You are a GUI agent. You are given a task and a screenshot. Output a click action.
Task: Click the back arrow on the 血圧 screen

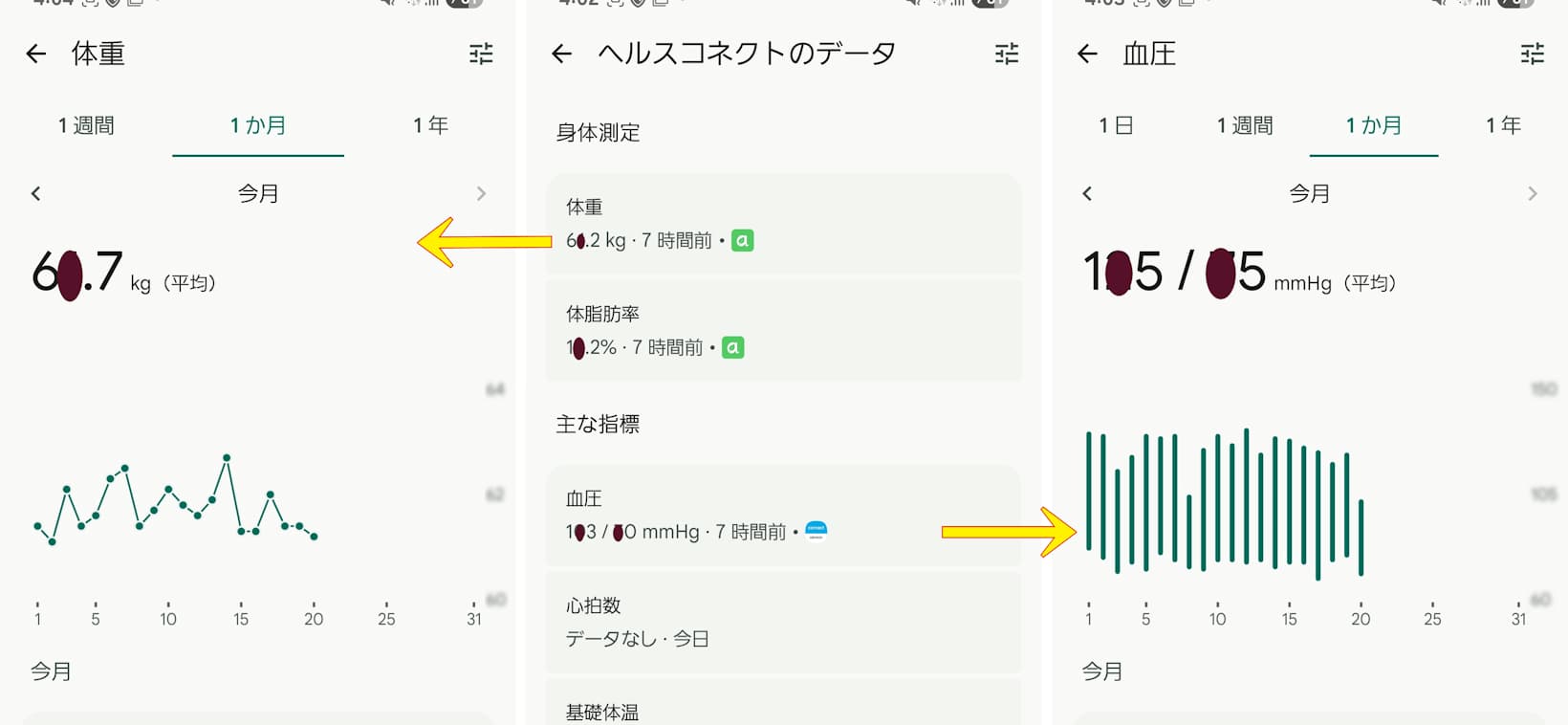1087,55
